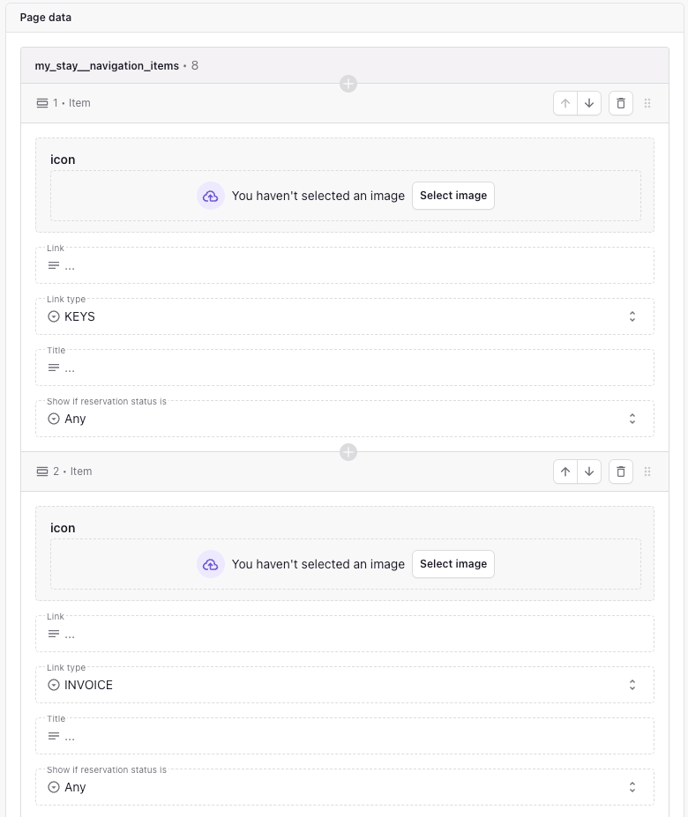Delete Item 2 using trash icon
688x817 pixels.
[621, 472]
